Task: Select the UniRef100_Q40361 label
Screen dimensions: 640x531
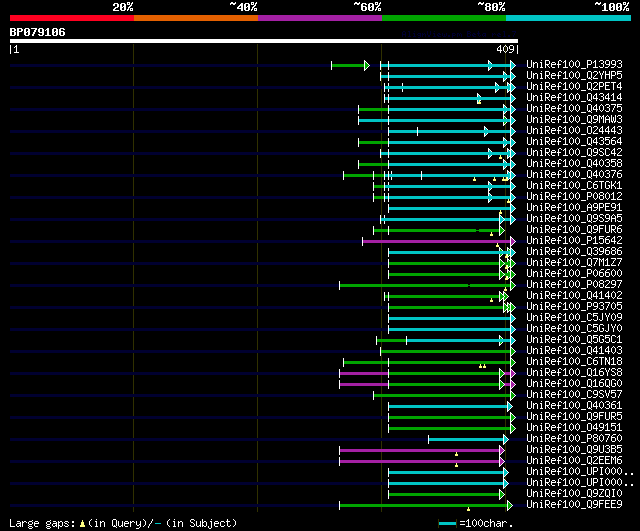Action: point(574,406)
